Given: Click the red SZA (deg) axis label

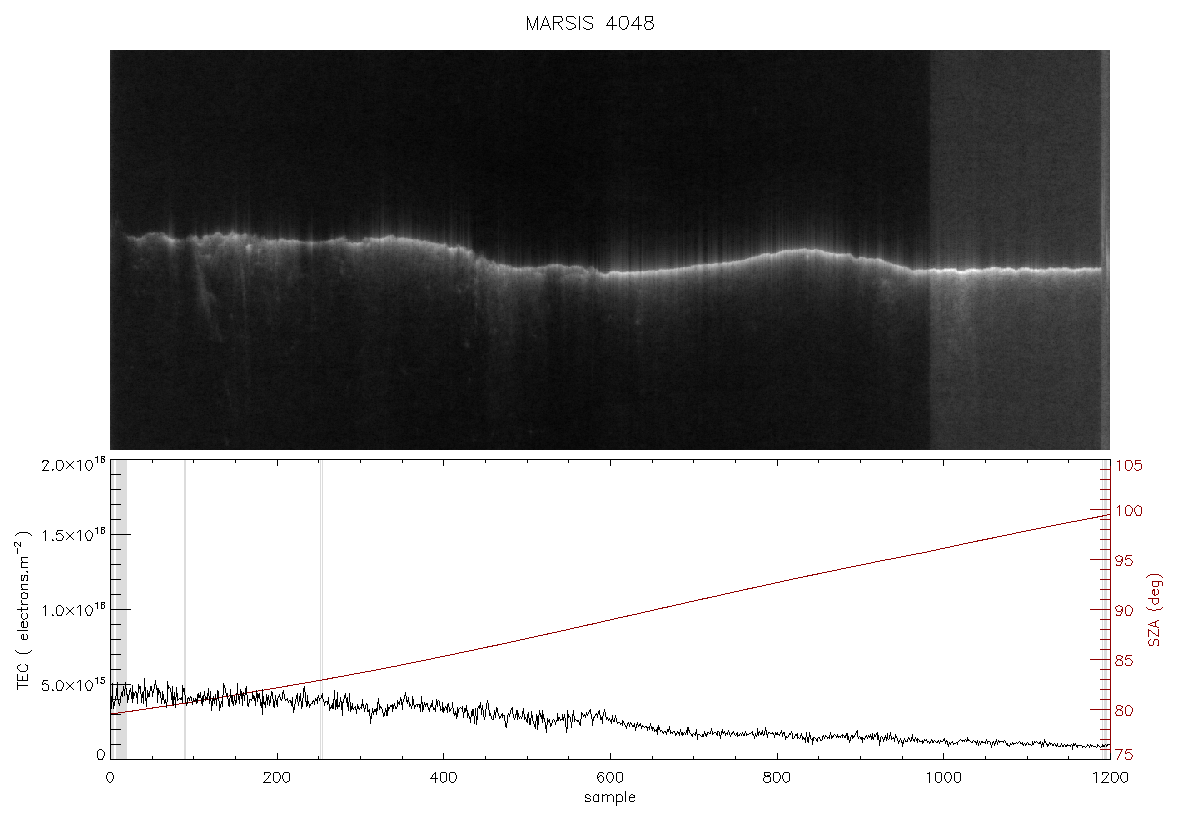Looking at the screenshot, I should pos(1154,610).
